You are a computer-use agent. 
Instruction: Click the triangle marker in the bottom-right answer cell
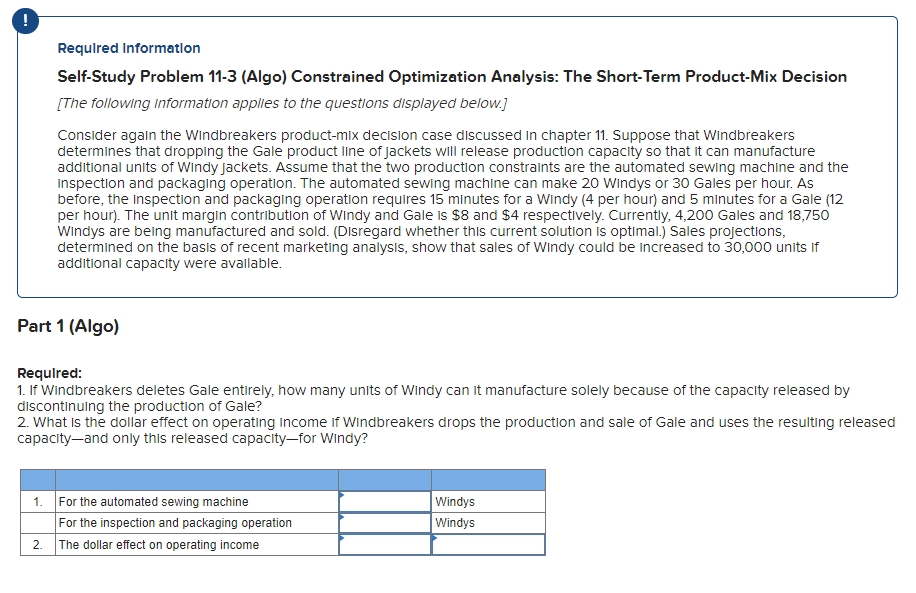pos(434,538)
